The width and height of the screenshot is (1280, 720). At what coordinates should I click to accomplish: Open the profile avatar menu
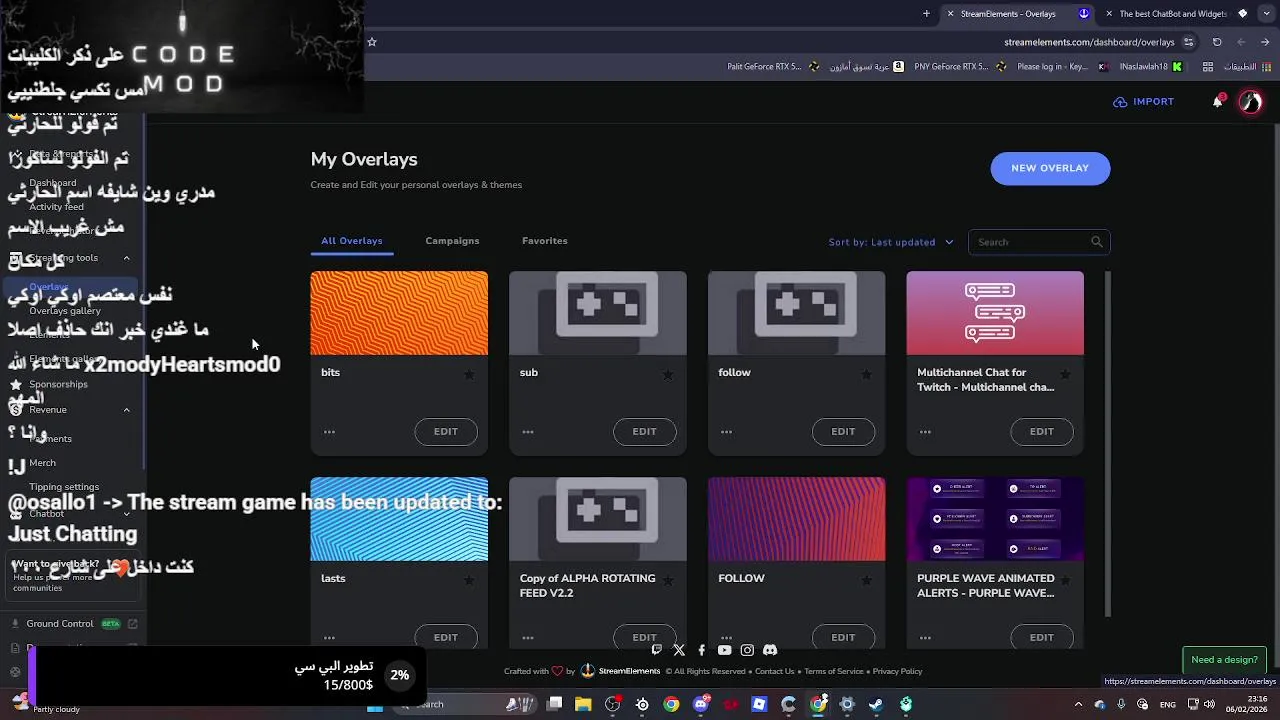pyautogui.click(x=1250, y=102)
